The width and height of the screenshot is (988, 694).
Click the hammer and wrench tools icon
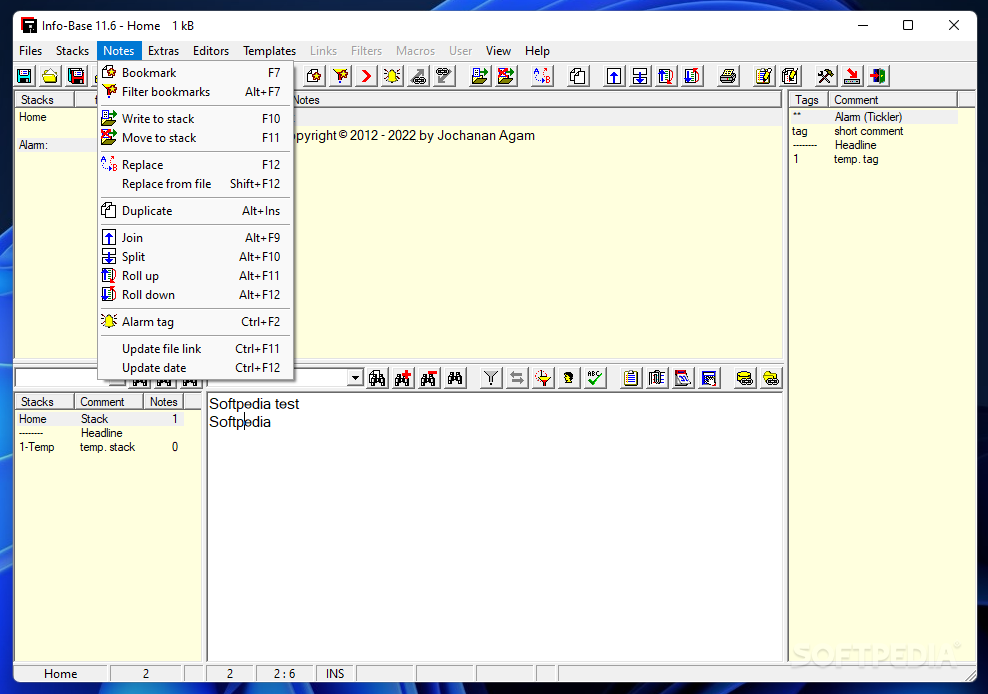click(825, 76)
